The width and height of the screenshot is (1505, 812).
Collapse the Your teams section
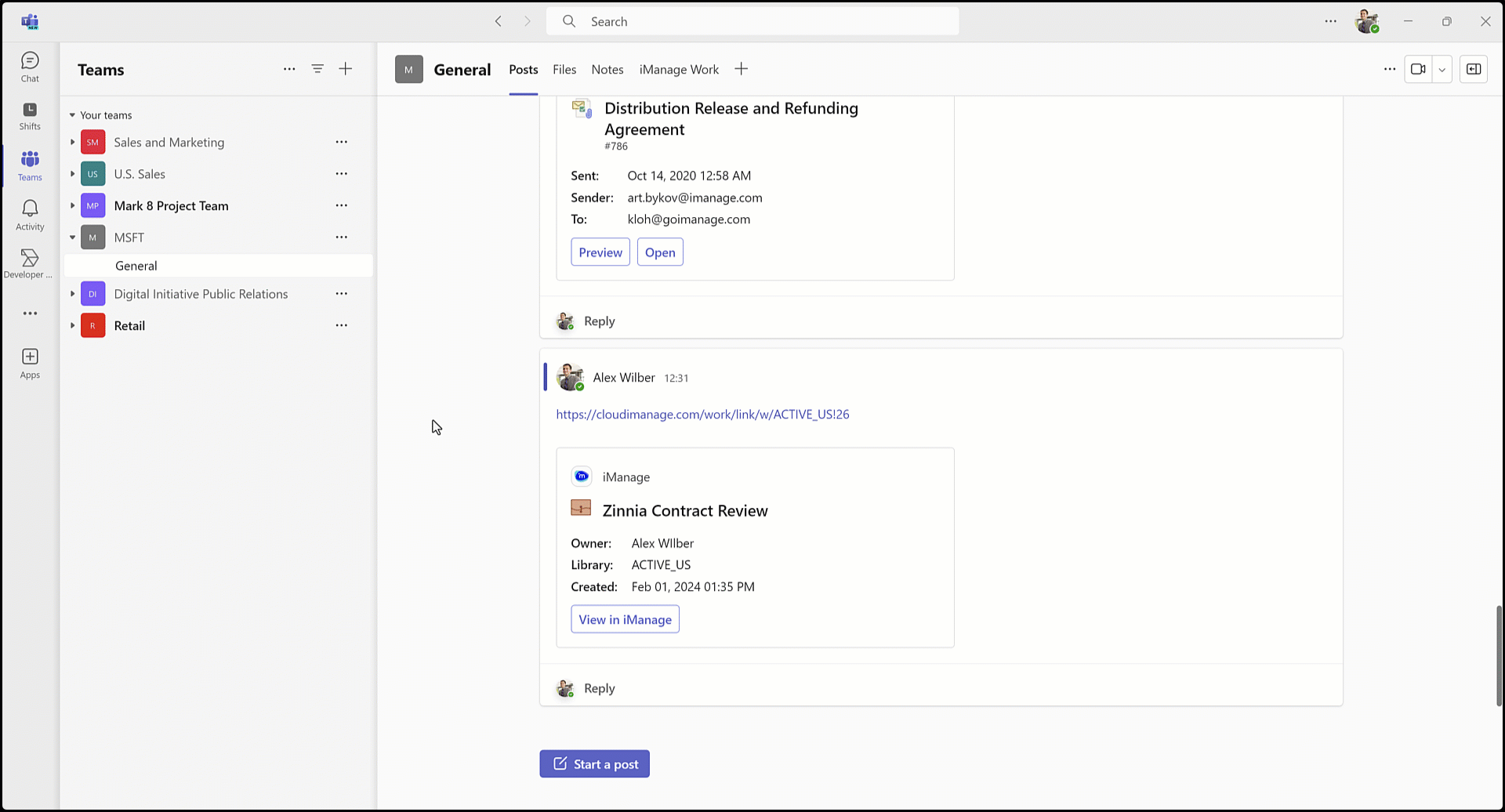(x=71, y=114)
